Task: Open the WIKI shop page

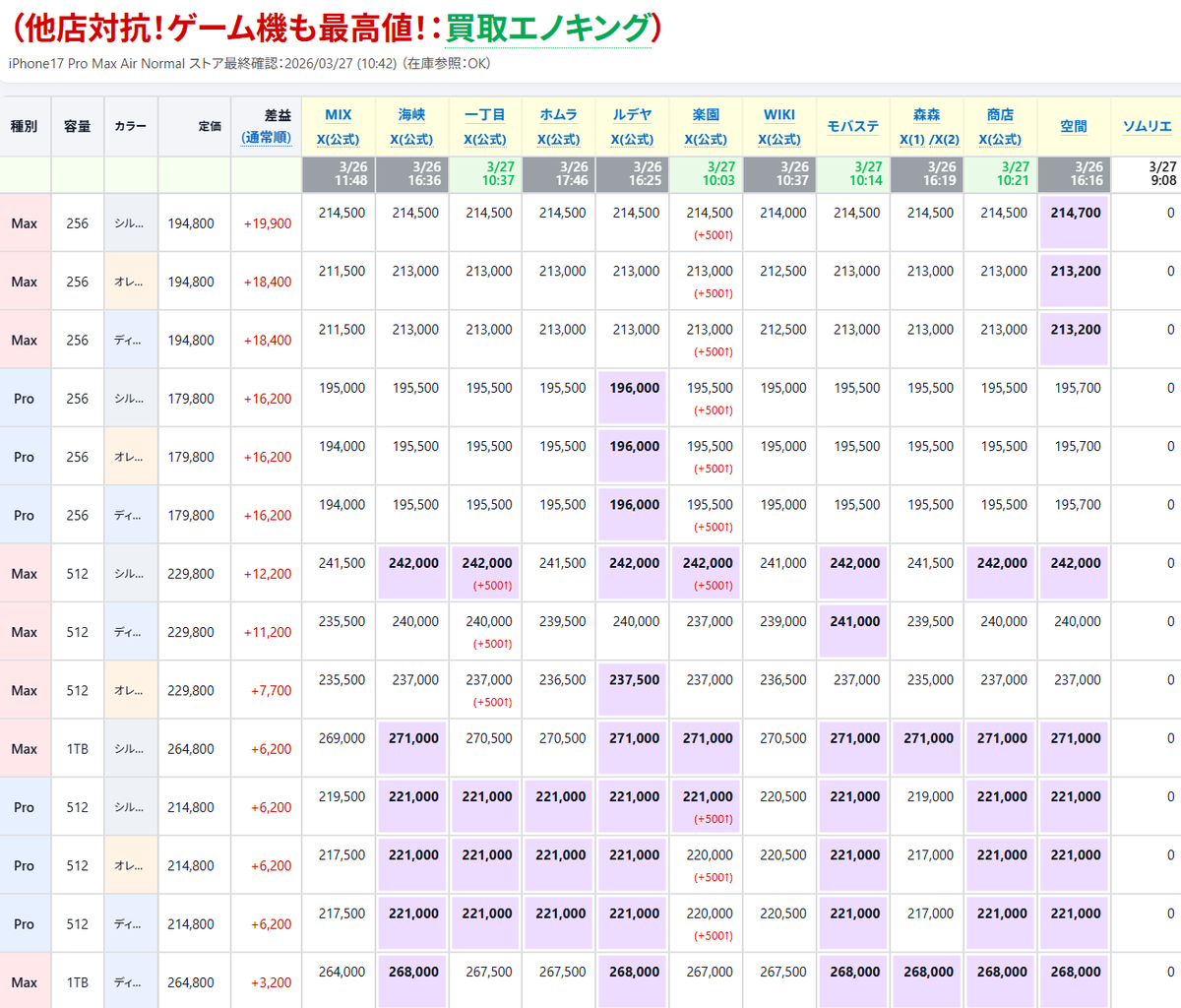Action: point(779,113)
